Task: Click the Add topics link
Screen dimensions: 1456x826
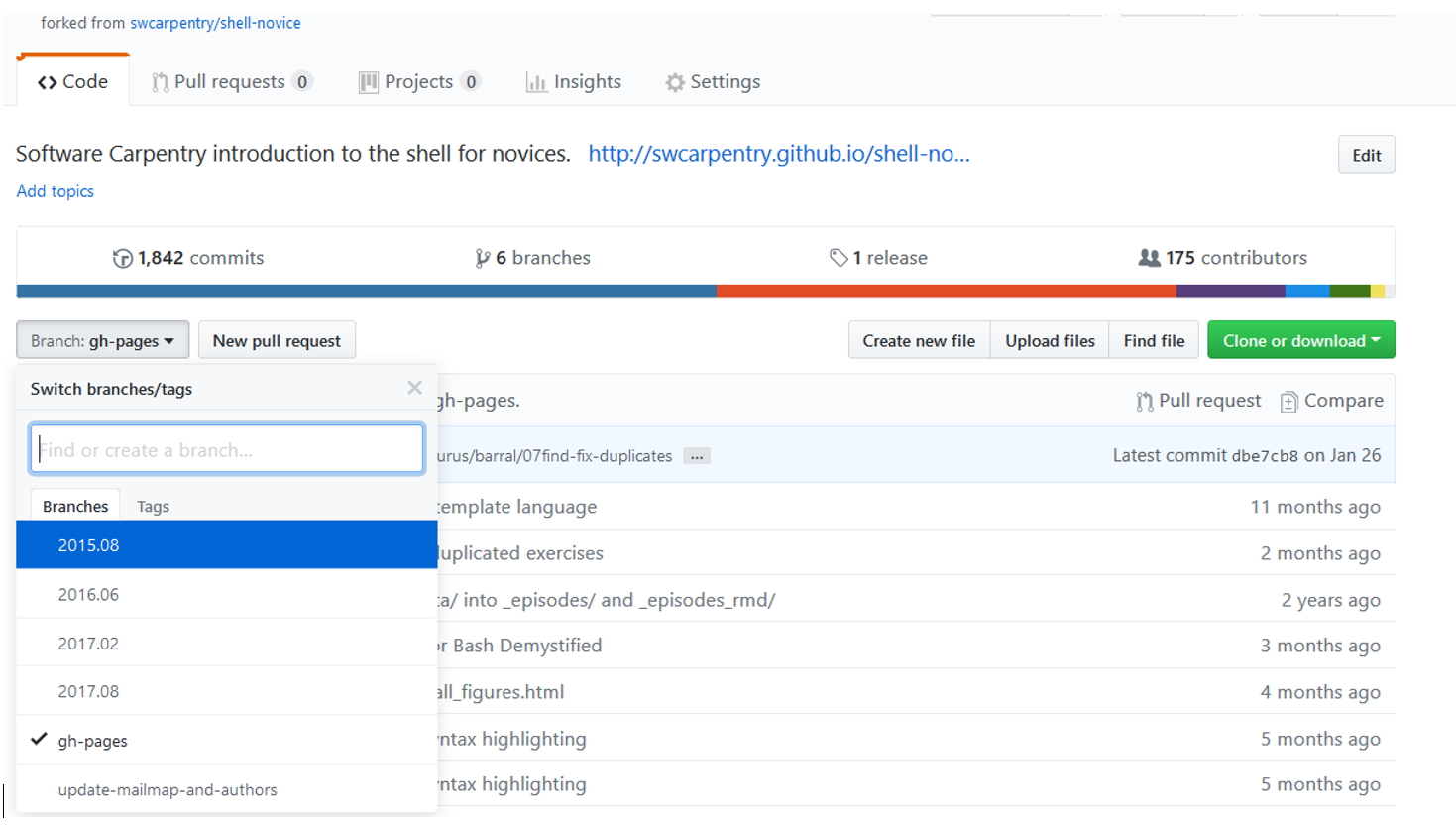Action: tap(56, 191)
